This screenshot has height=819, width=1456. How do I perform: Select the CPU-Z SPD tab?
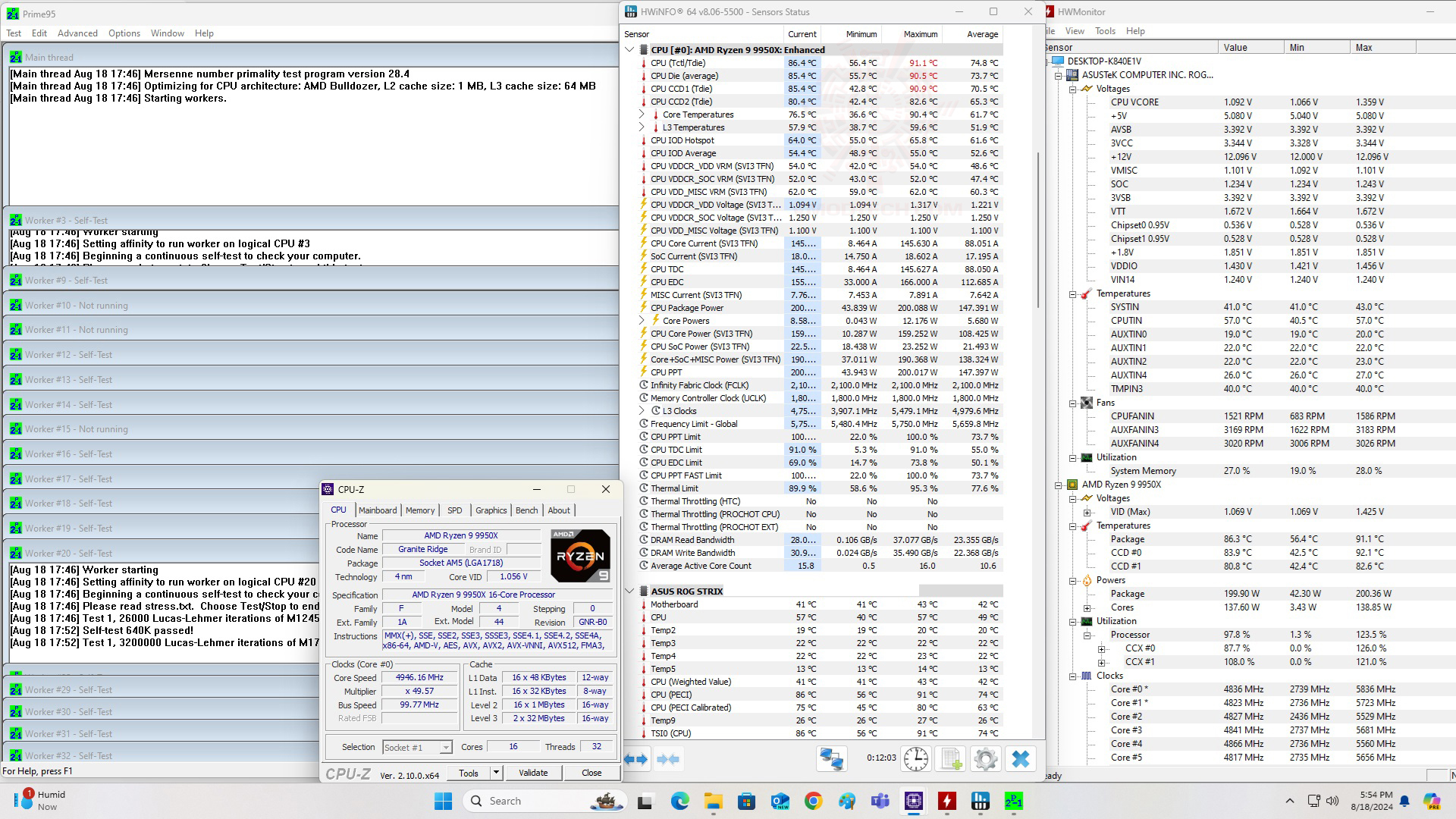pyautogui.click(x=455, y=510)
